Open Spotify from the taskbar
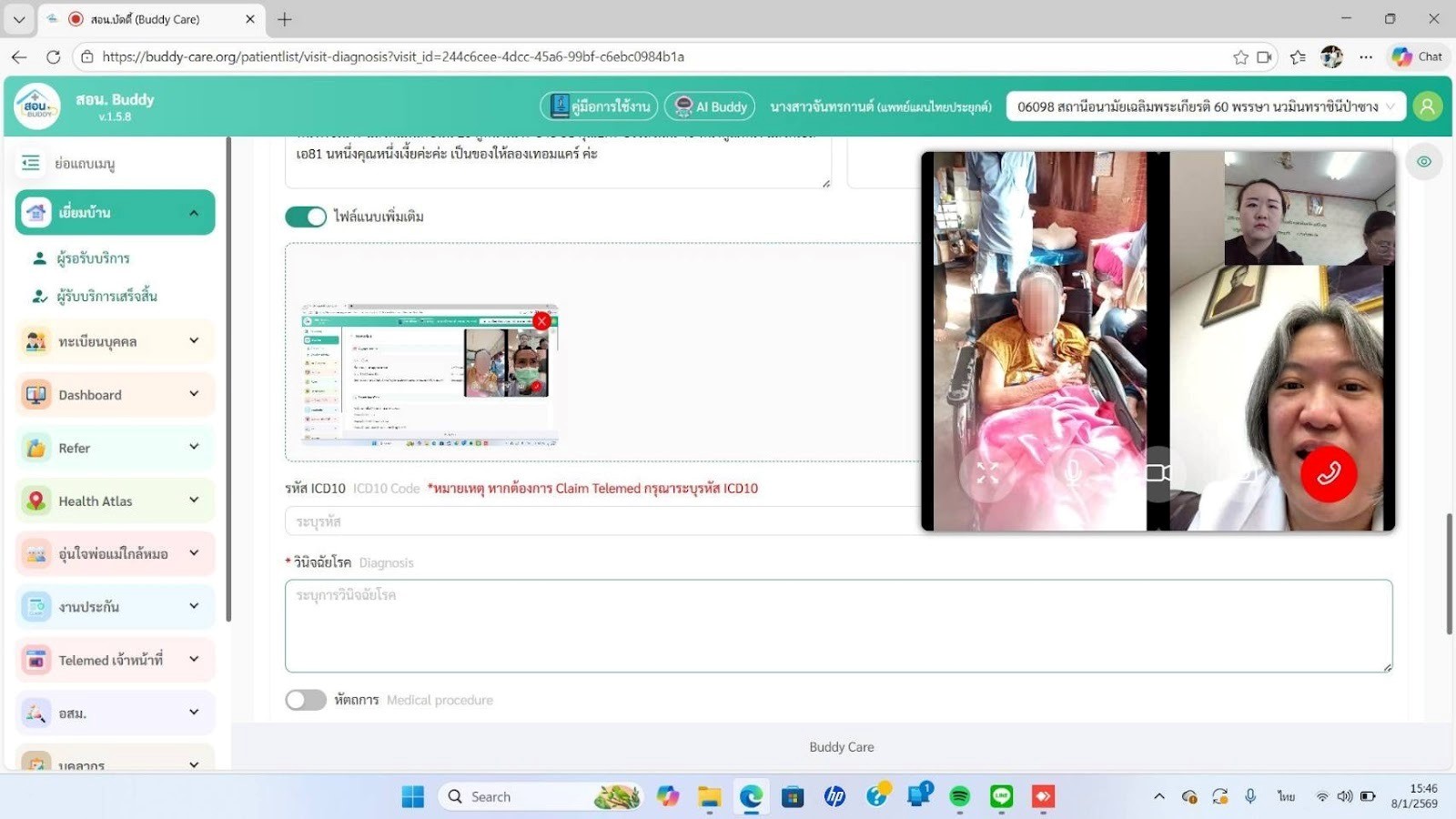The height and width of the screenshot is (819, 1456). coord(959,797)
